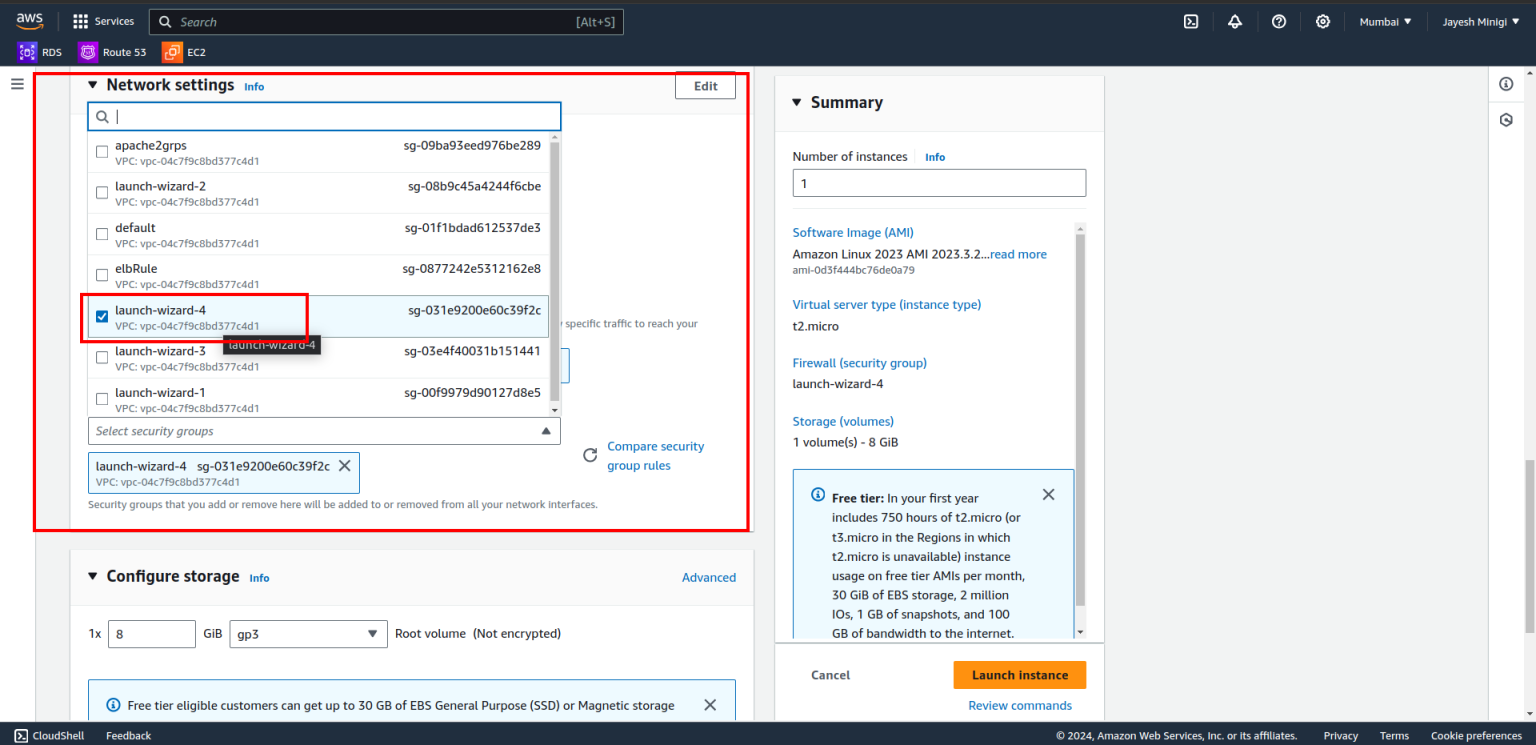Collapse the Summary panel

coord(796,102)
